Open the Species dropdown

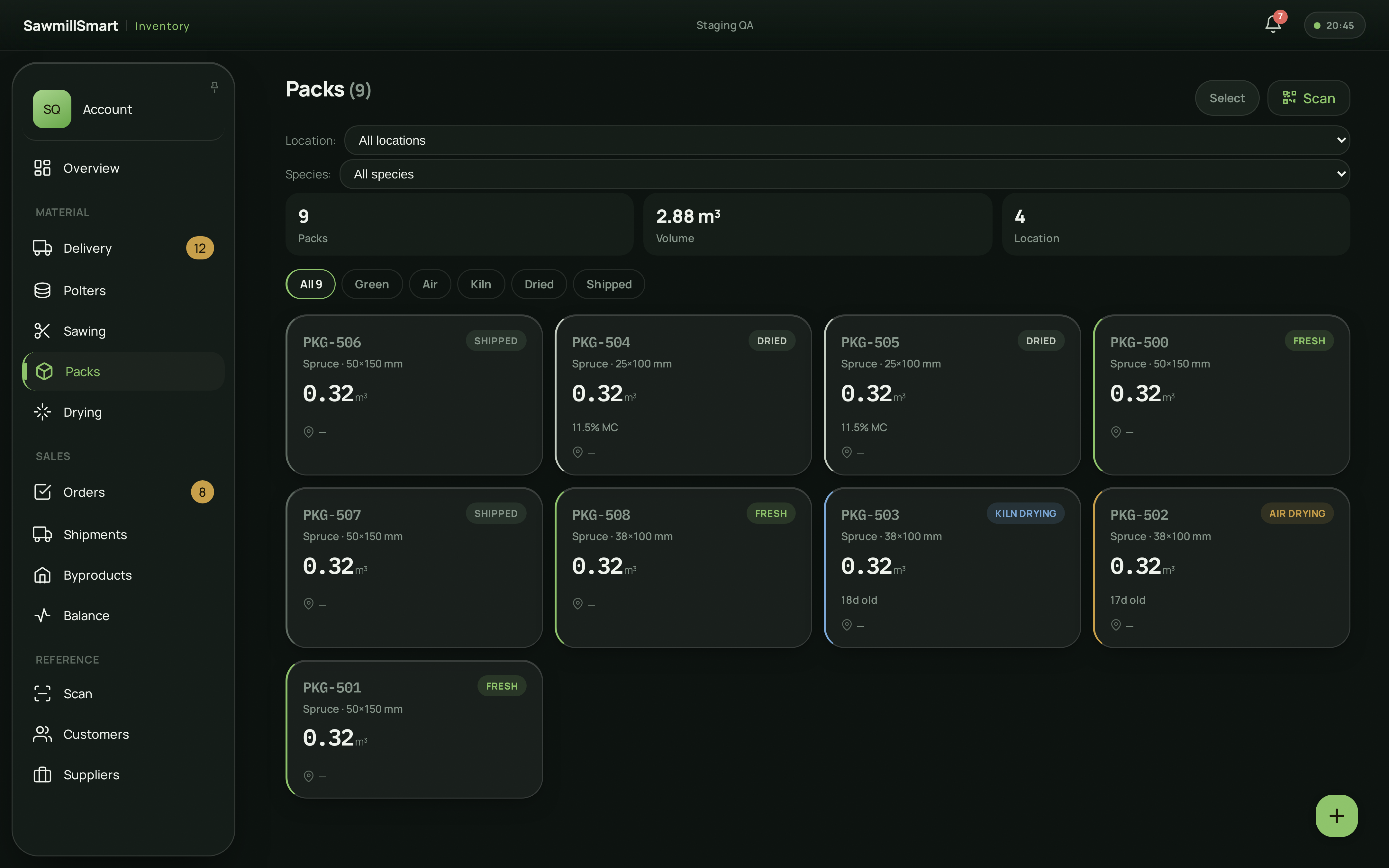844,174
